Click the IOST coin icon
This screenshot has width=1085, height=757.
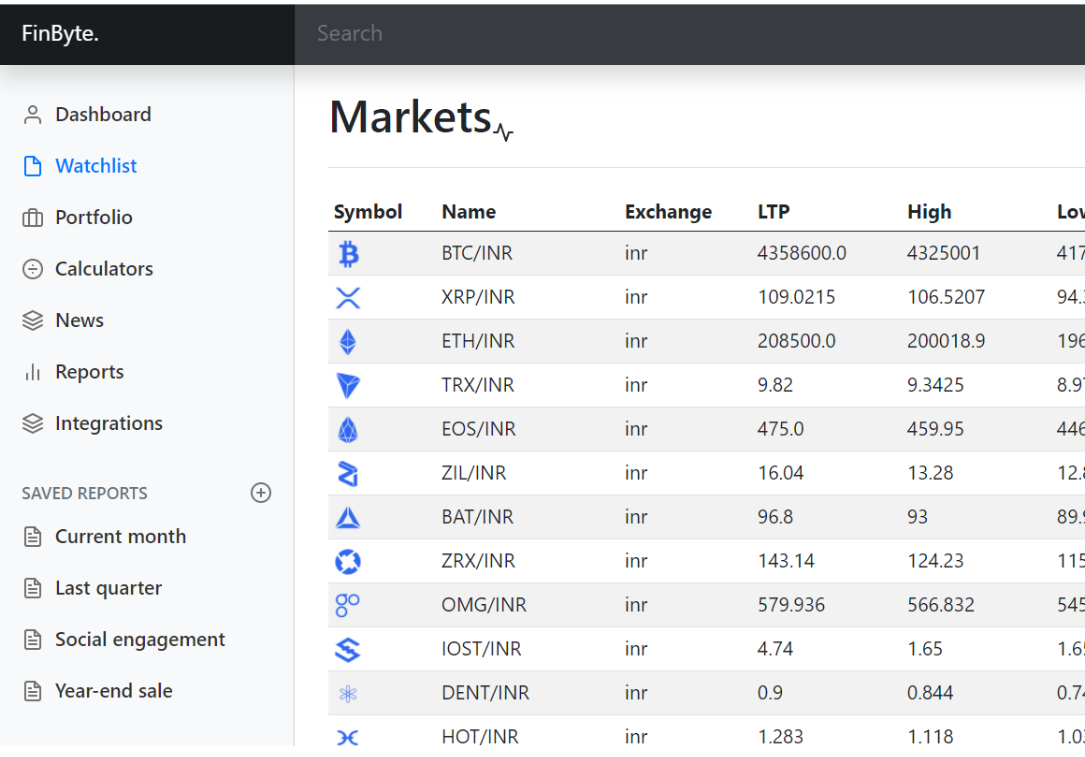tap(348, 650)
